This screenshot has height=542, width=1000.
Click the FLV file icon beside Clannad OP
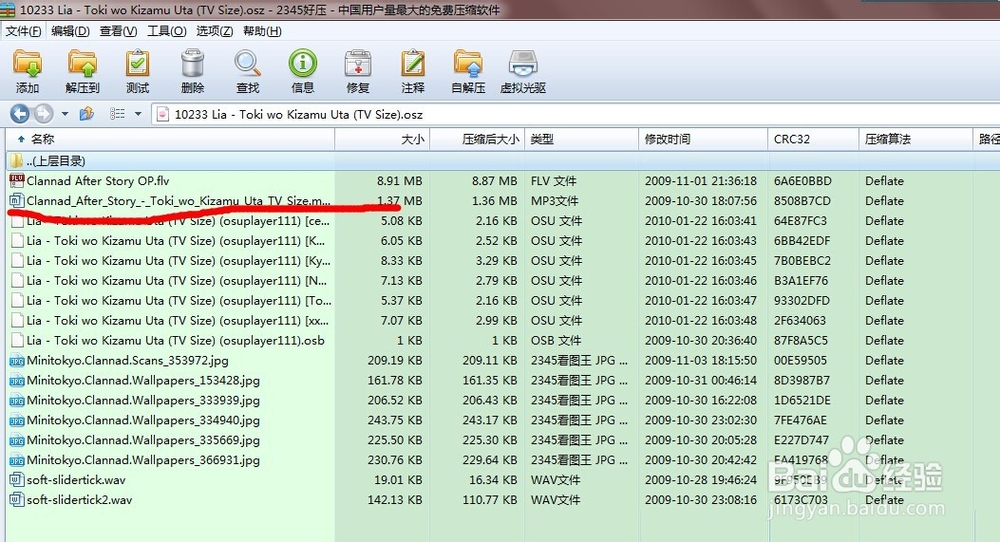click(x=17, y=180)
